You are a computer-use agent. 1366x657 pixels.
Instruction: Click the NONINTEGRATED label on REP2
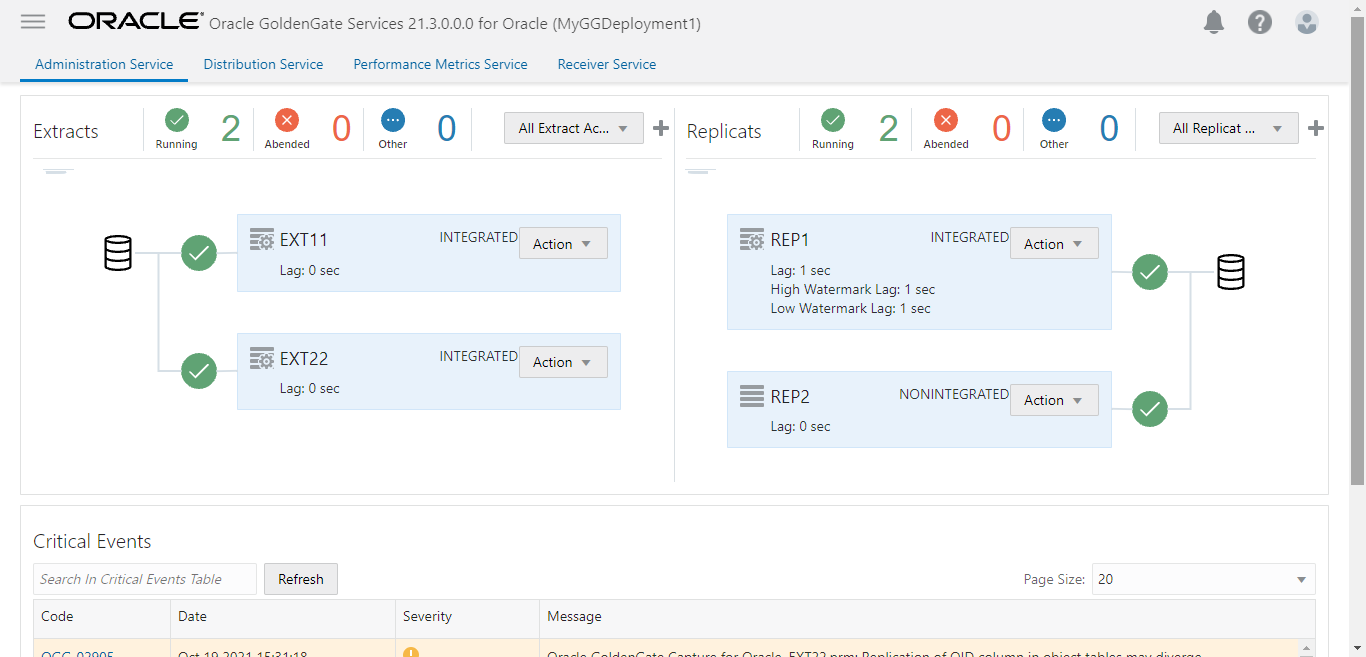tap(954, 394)
